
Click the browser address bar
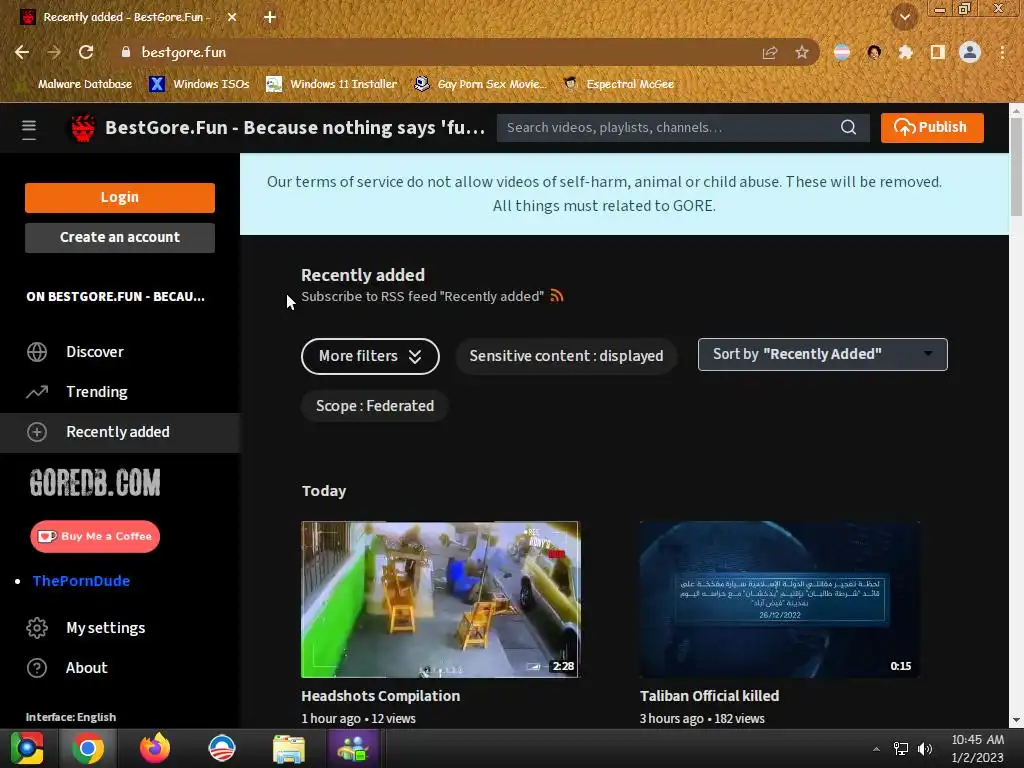[438, 52]
